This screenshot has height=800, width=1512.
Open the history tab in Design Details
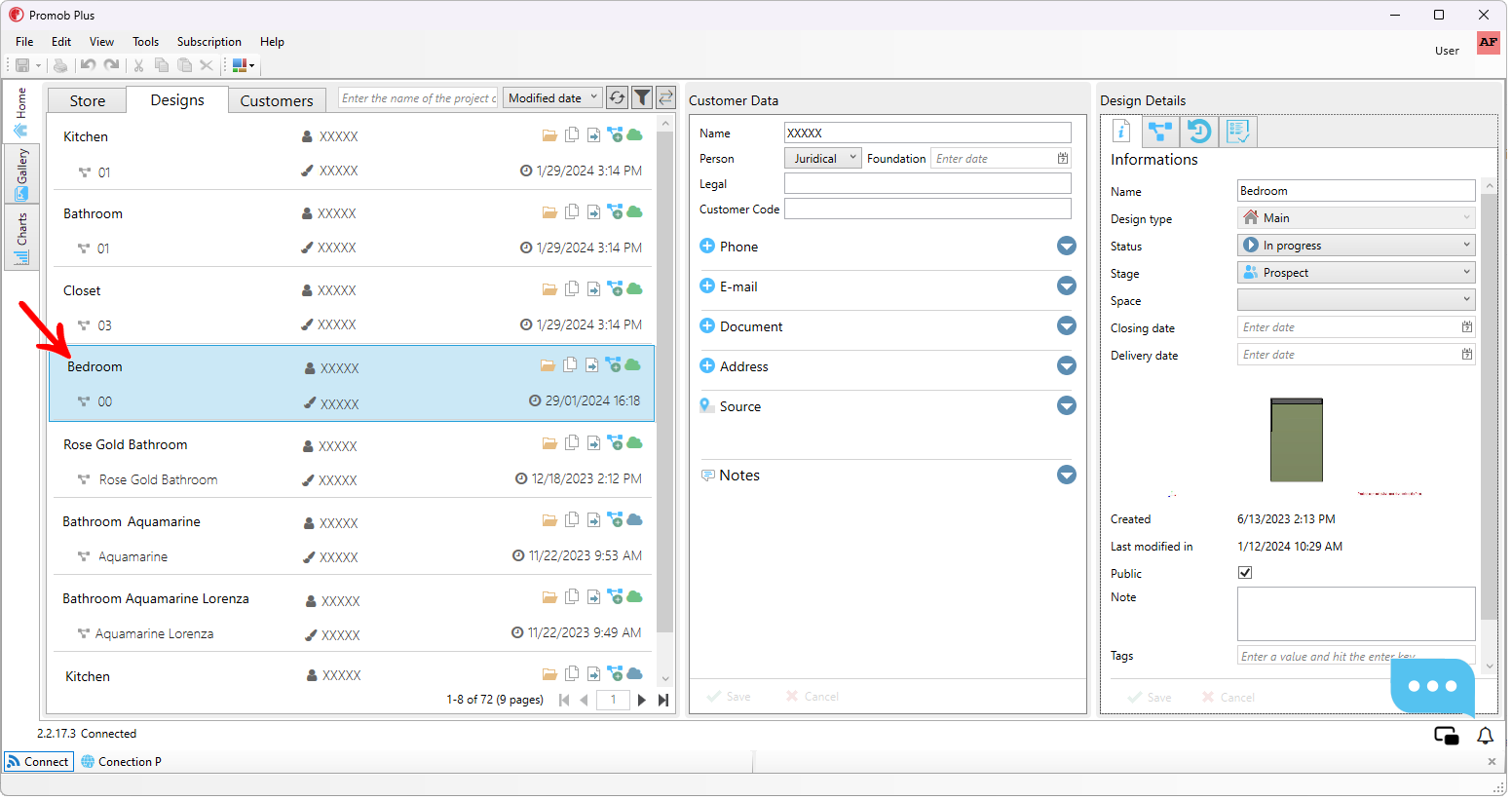click(x=1199, y=132)
